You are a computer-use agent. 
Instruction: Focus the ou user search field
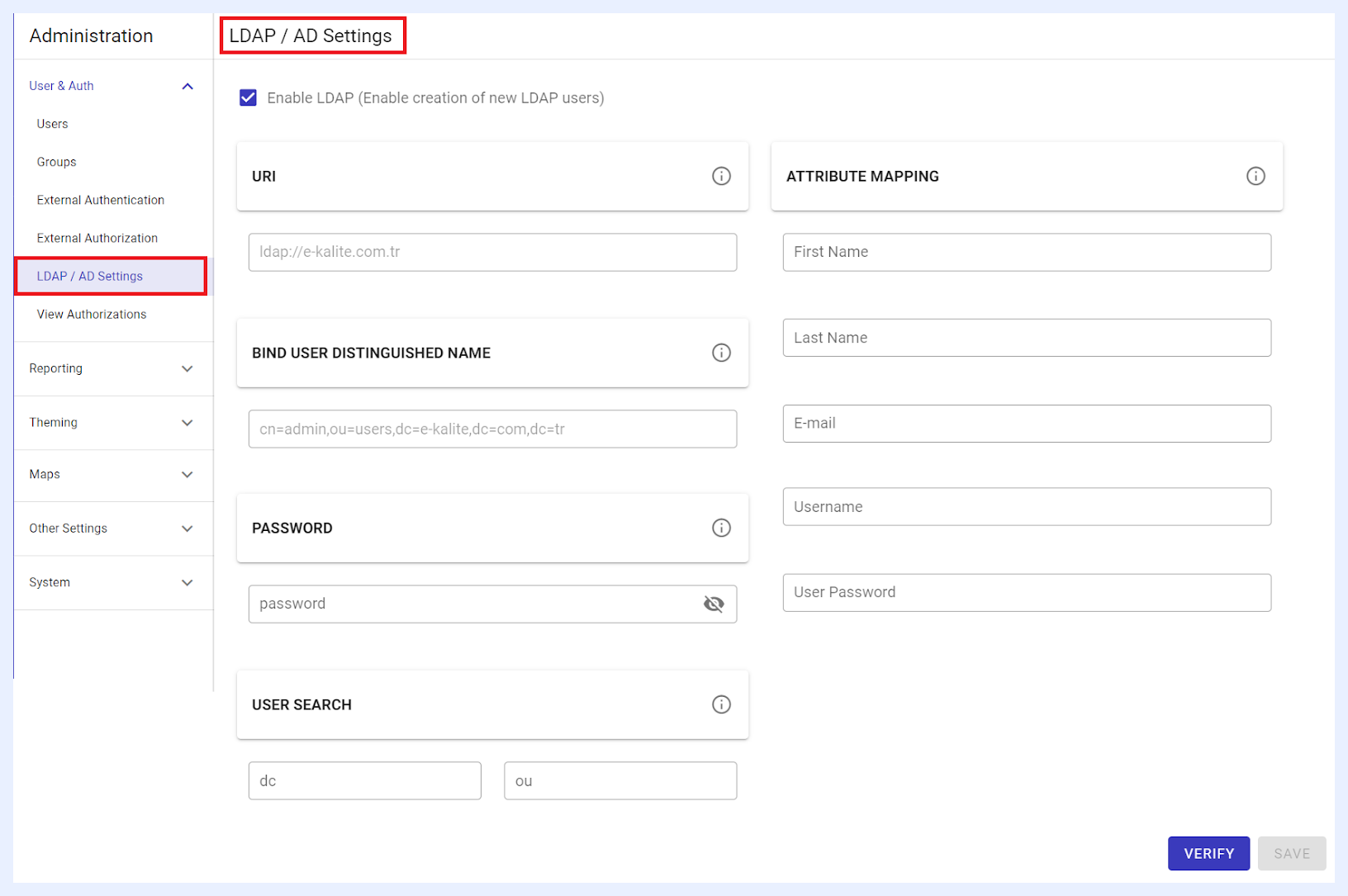point(620,780)
